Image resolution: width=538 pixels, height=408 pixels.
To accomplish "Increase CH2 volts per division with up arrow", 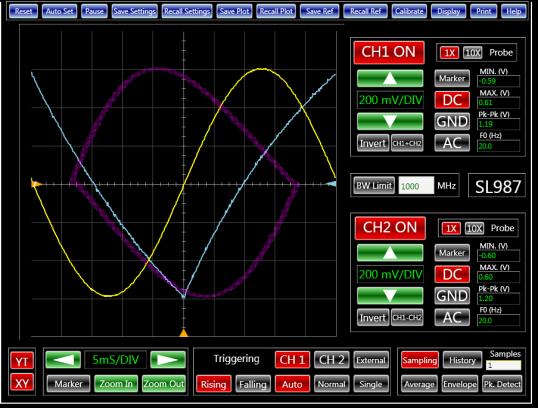I will [x=390, y=253].
